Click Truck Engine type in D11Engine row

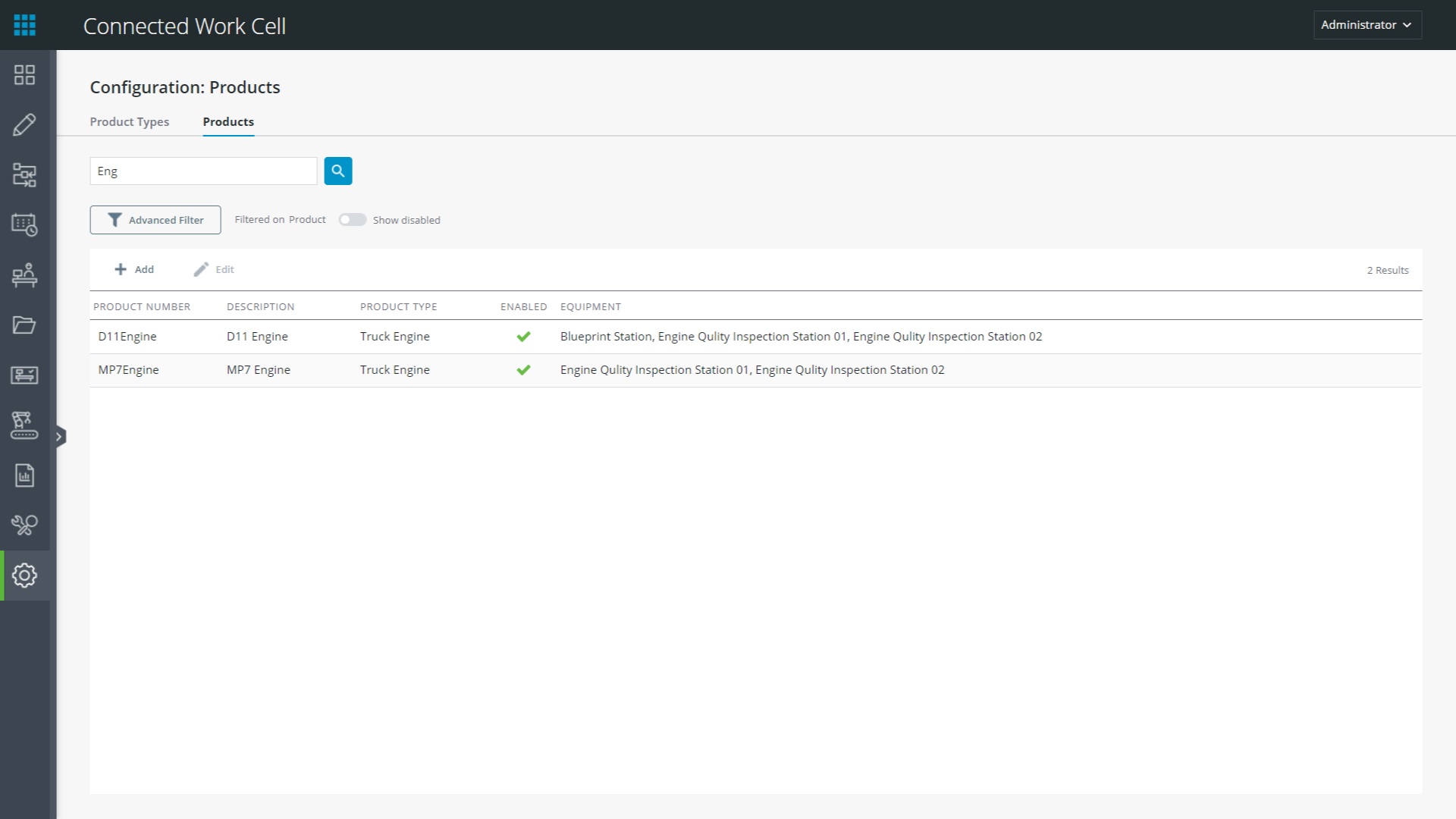tap(395, 337)
